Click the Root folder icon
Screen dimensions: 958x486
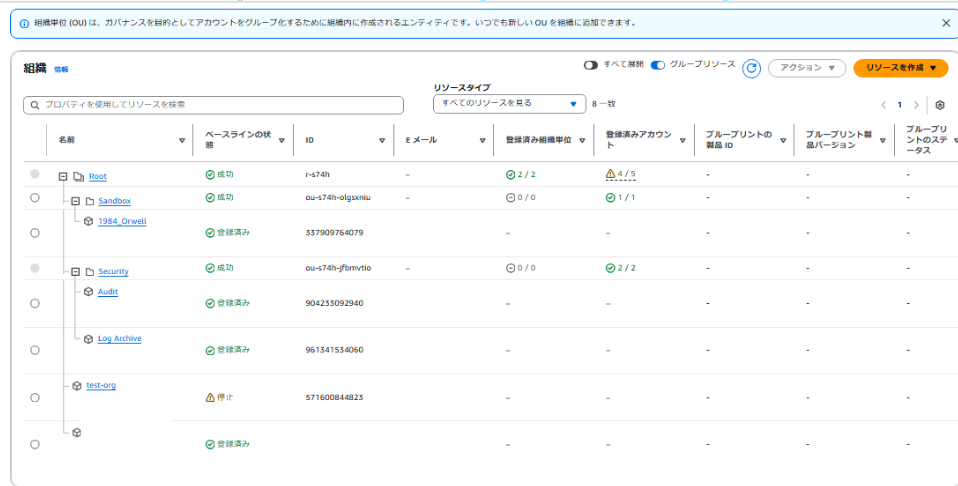(x=78, y=176)
